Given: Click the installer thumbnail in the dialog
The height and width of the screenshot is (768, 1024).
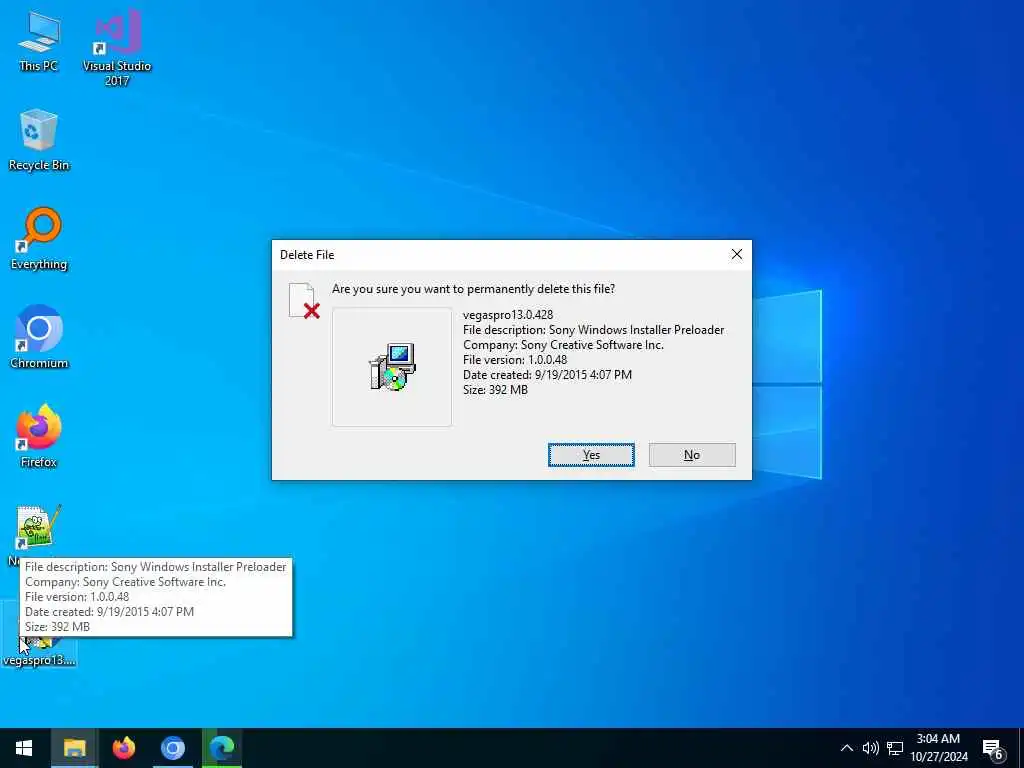Looking at the screenshot, I should tap(392, 367).
